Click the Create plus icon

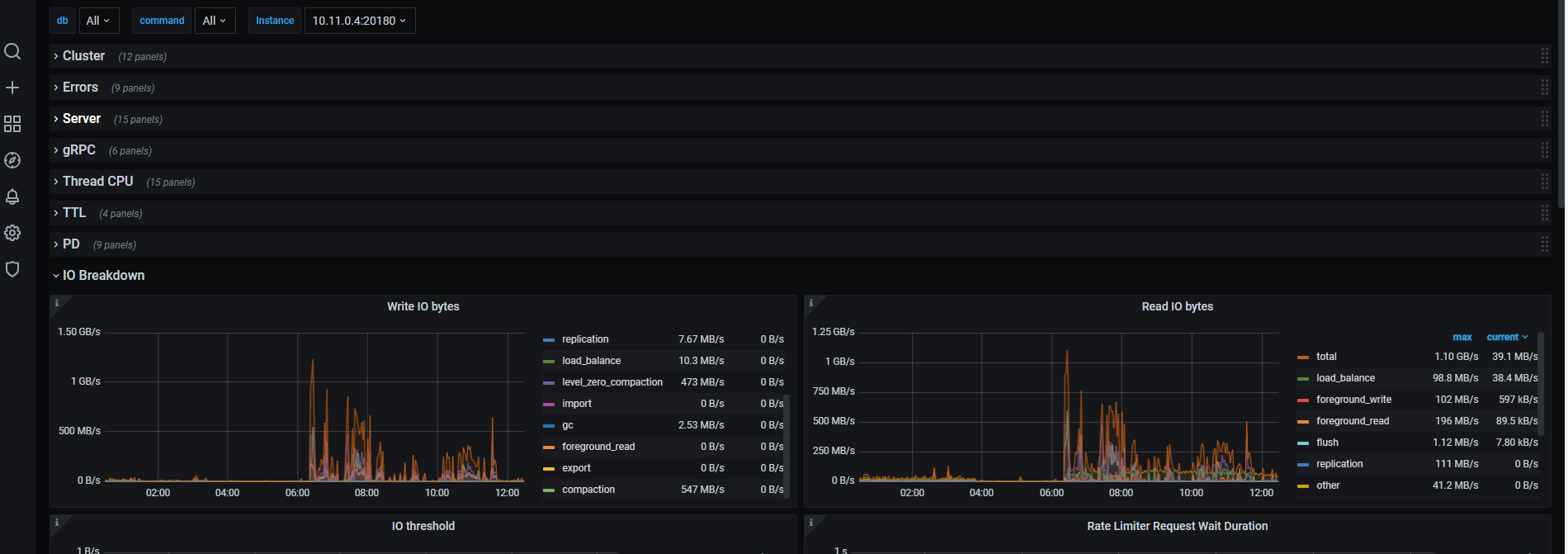coord(12,88)
